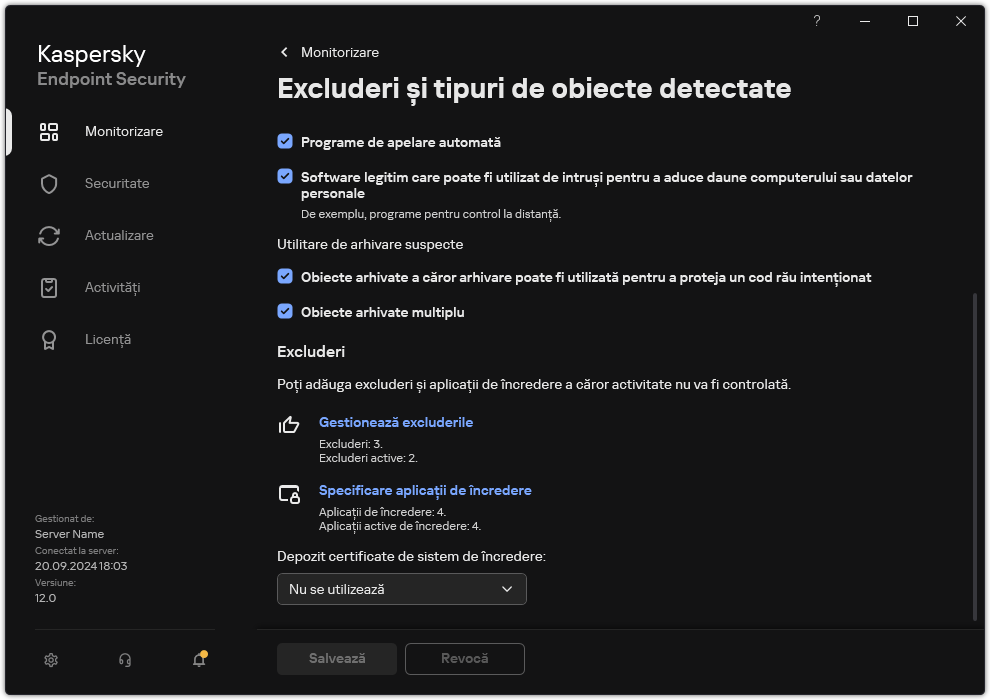Open Specificare aplicații de încredere
Screen dimensions: 990x700
pyautogui.click(x=424, y=490)
